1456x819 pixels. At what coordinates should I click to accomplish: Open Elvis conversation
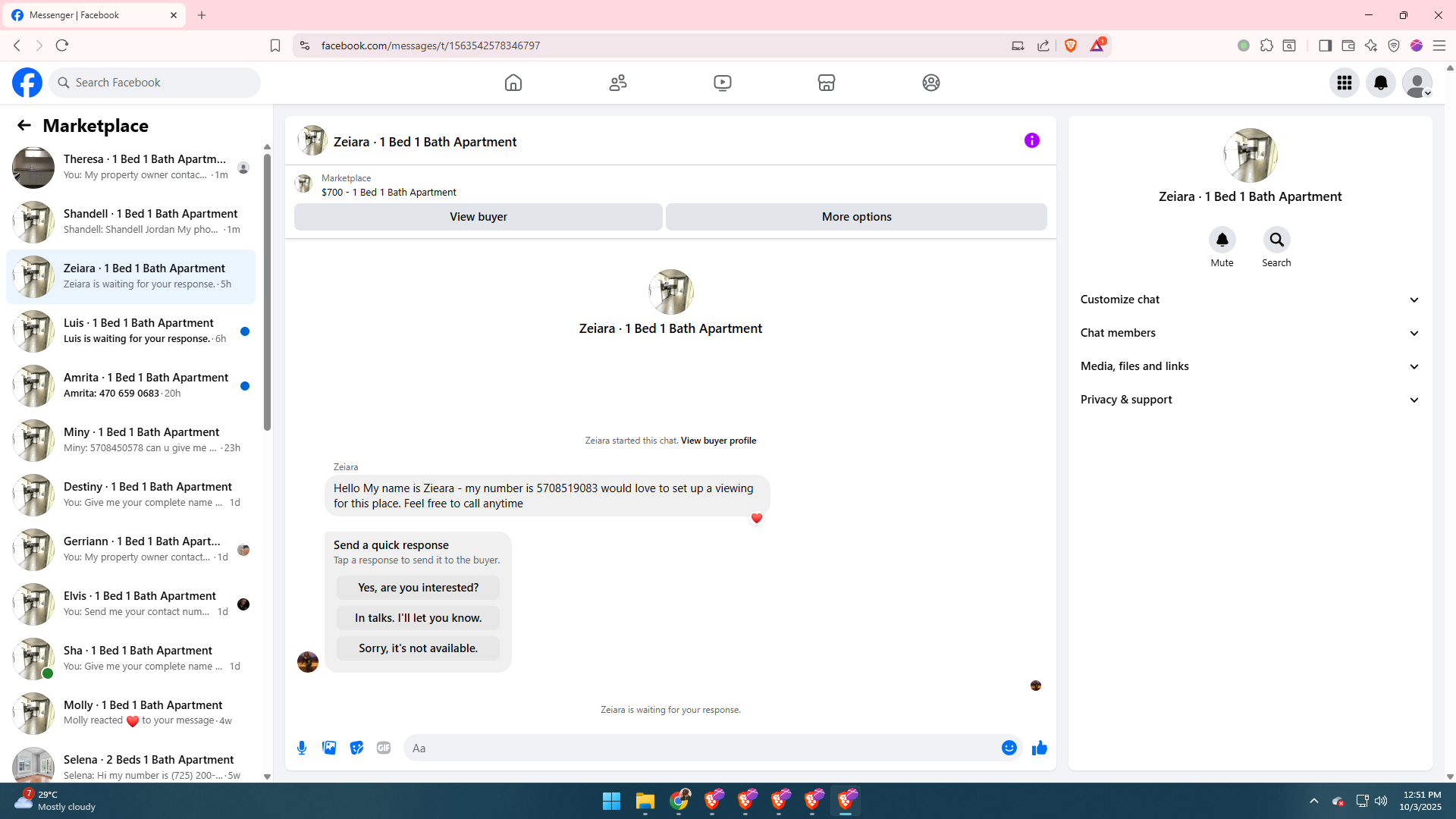pos(130,604)
